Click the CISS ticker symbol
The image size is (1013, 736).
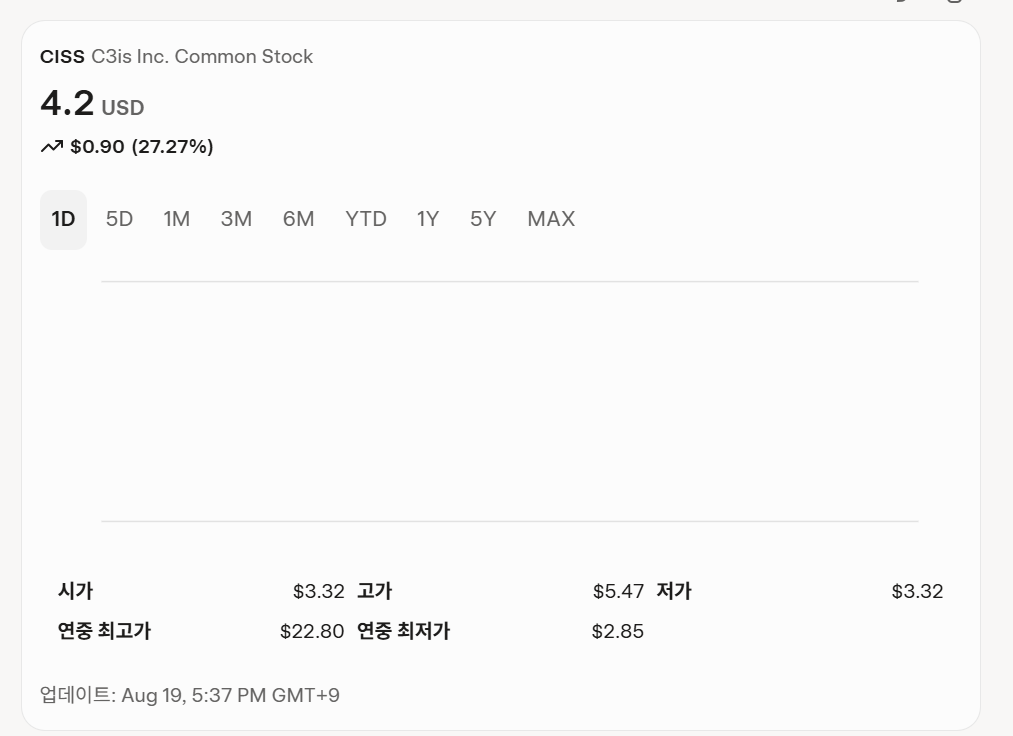(x=62, y=57)
